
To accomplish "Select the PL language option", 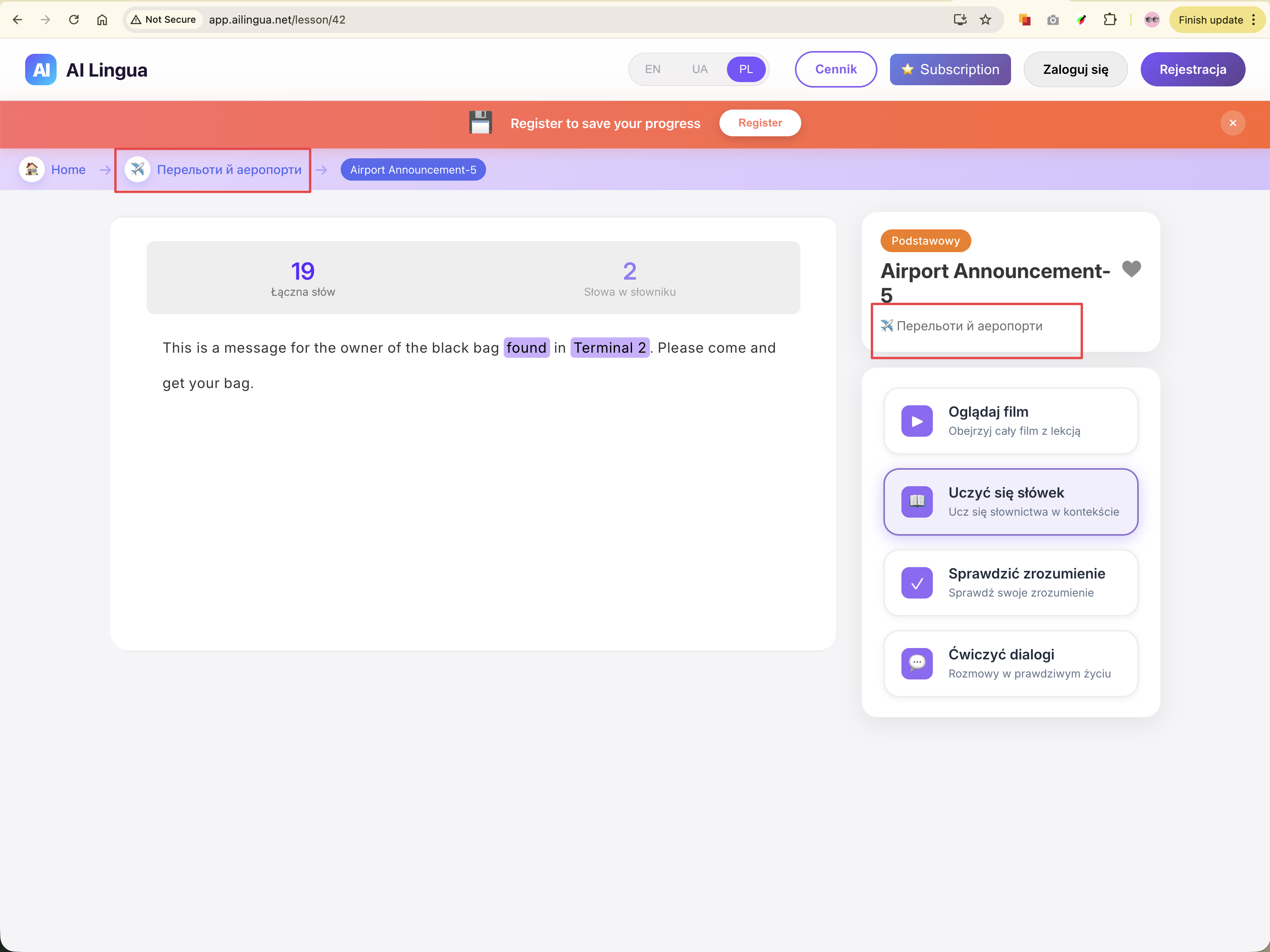I will pos(746,70).
